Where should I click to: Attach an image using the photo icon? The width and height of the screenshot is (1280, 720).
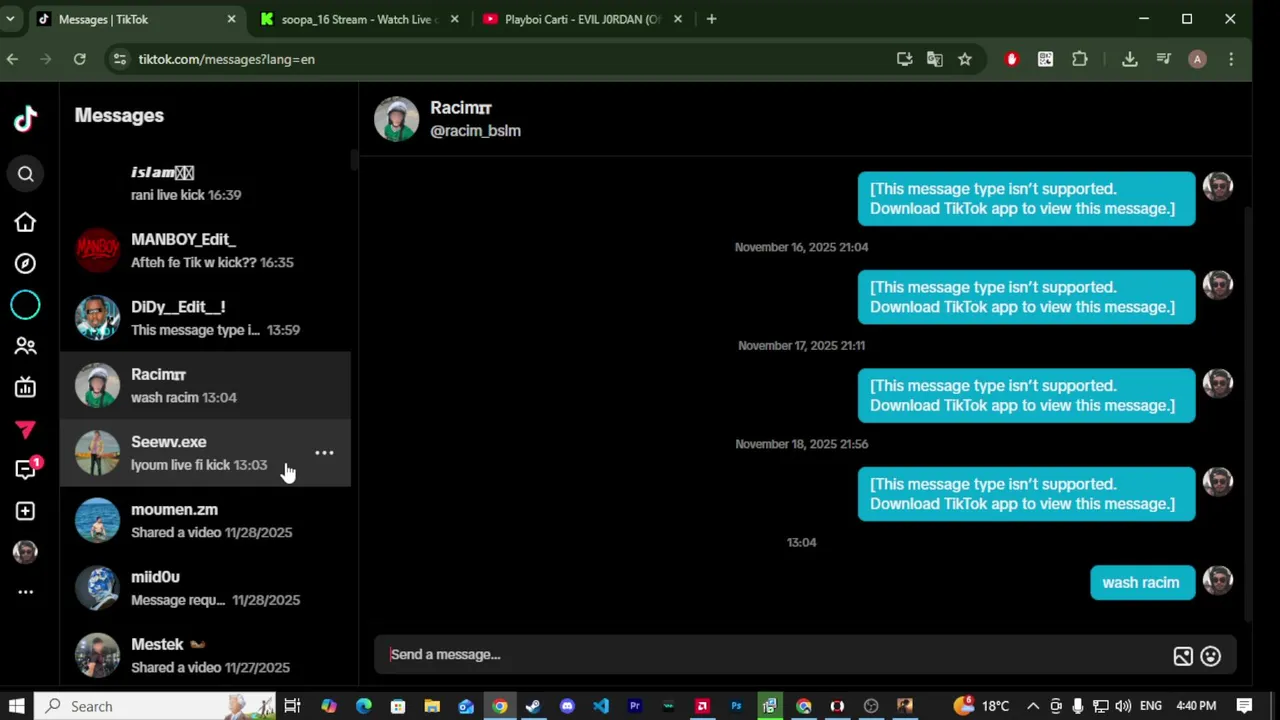(1183, 656)
